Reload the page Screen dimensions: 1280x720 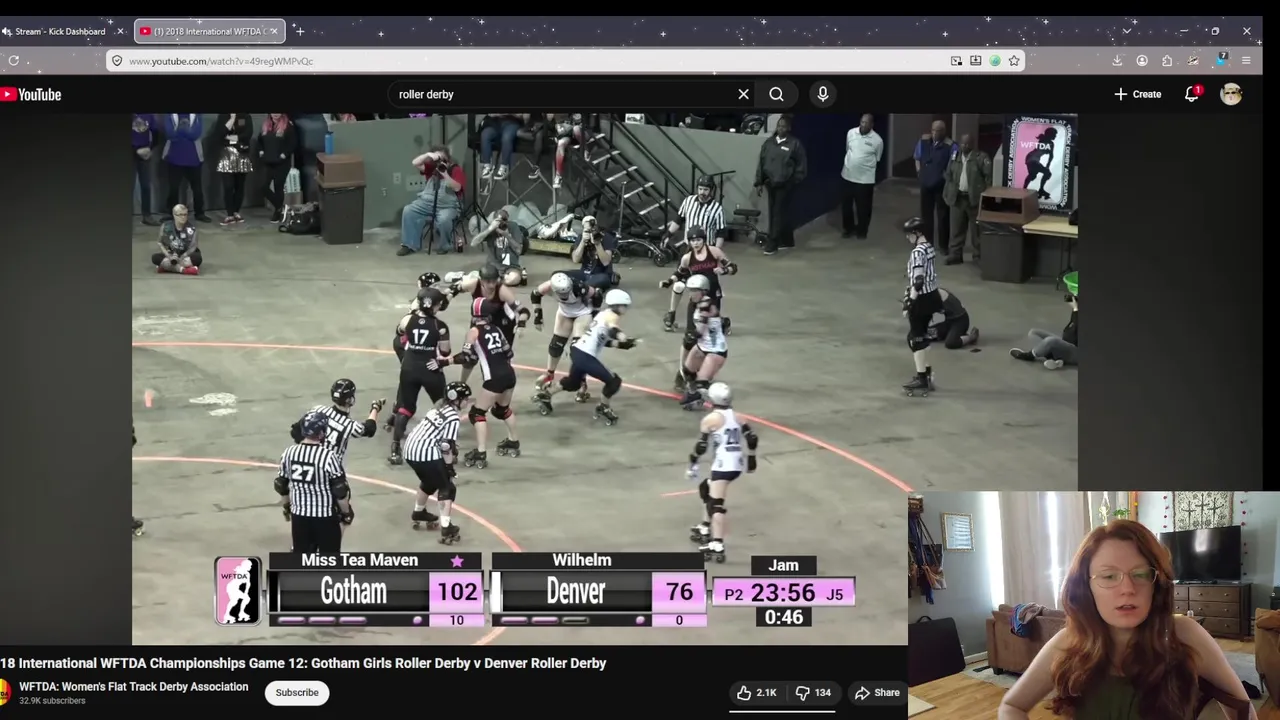[14, 60]
